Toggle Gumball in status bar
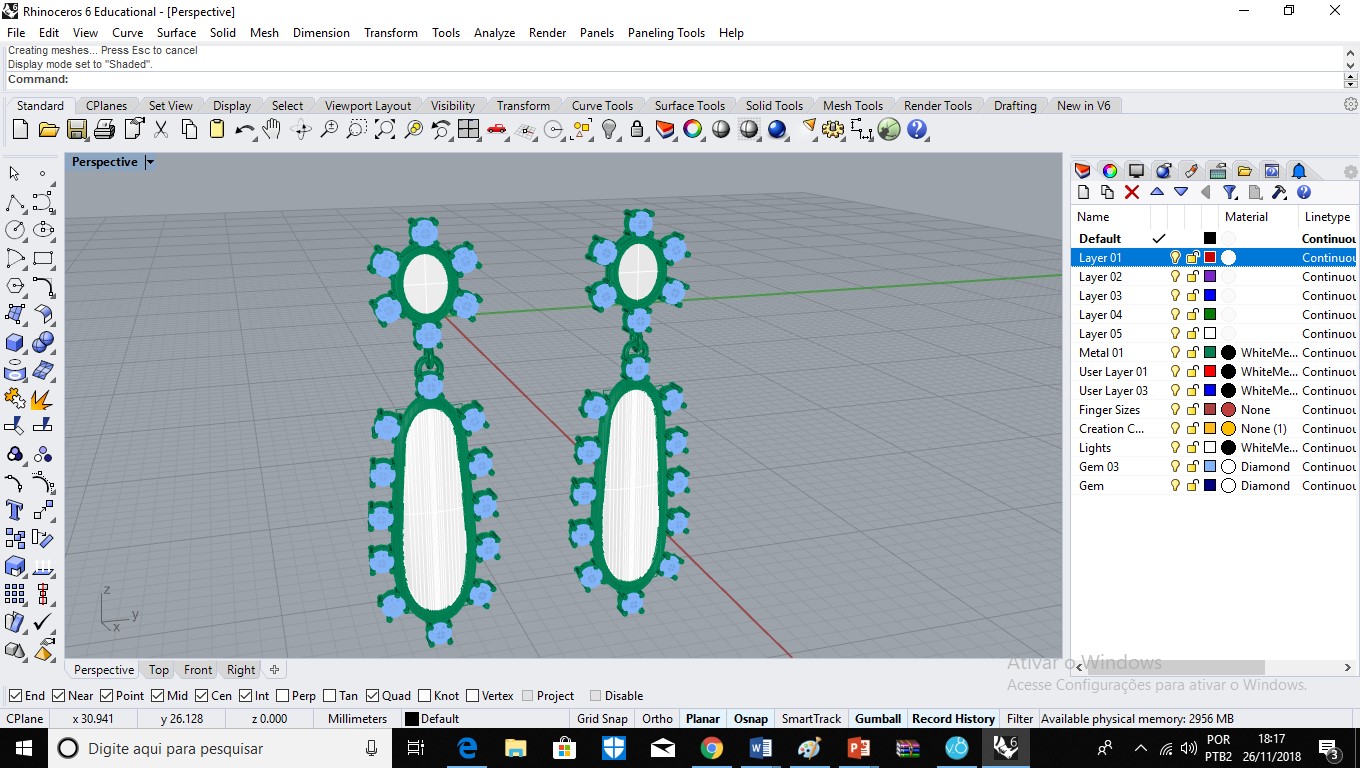The image size is (1360, 768). tap(878, 719)
